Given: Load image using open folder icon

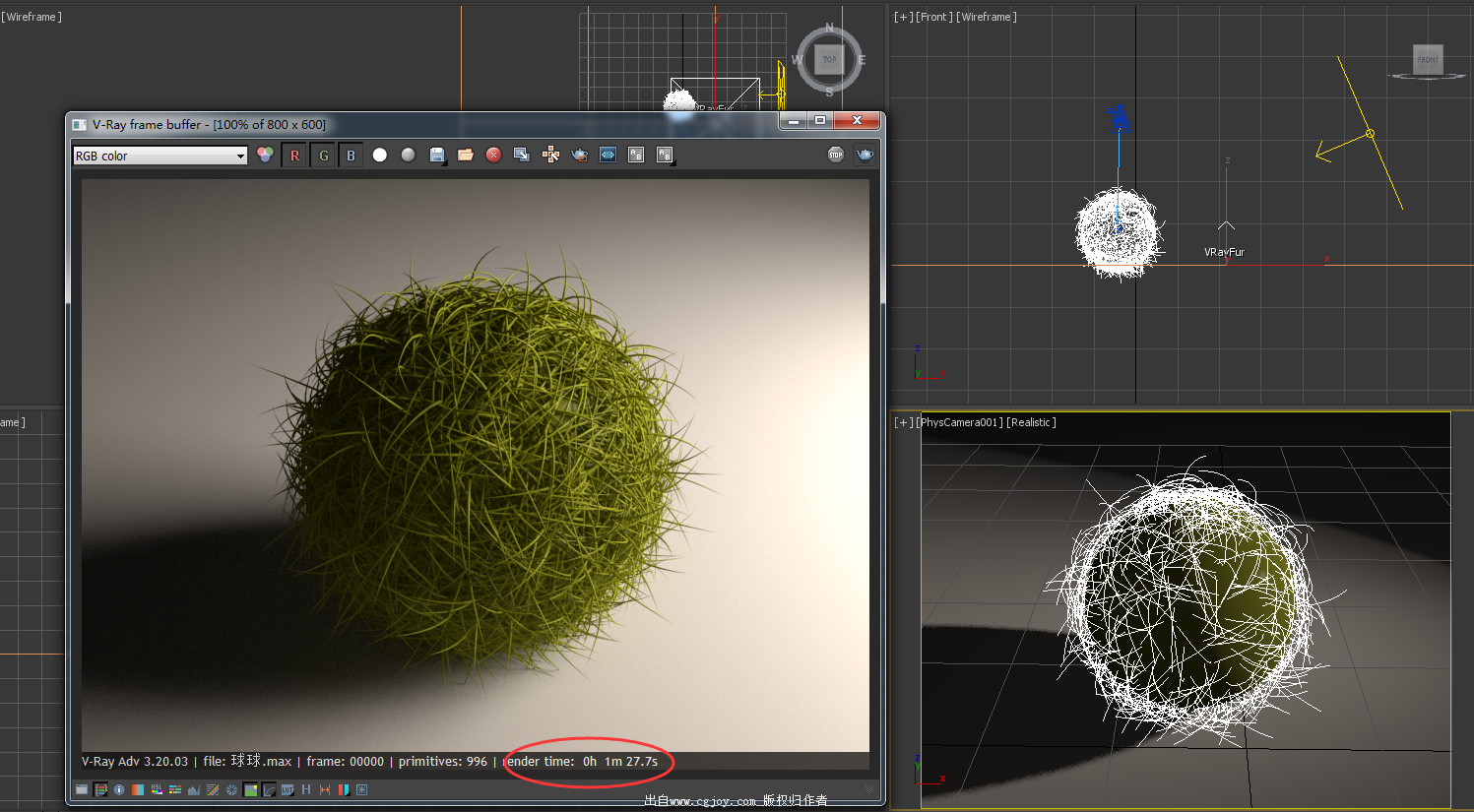Looking at the screenshot, I should 466,155.
